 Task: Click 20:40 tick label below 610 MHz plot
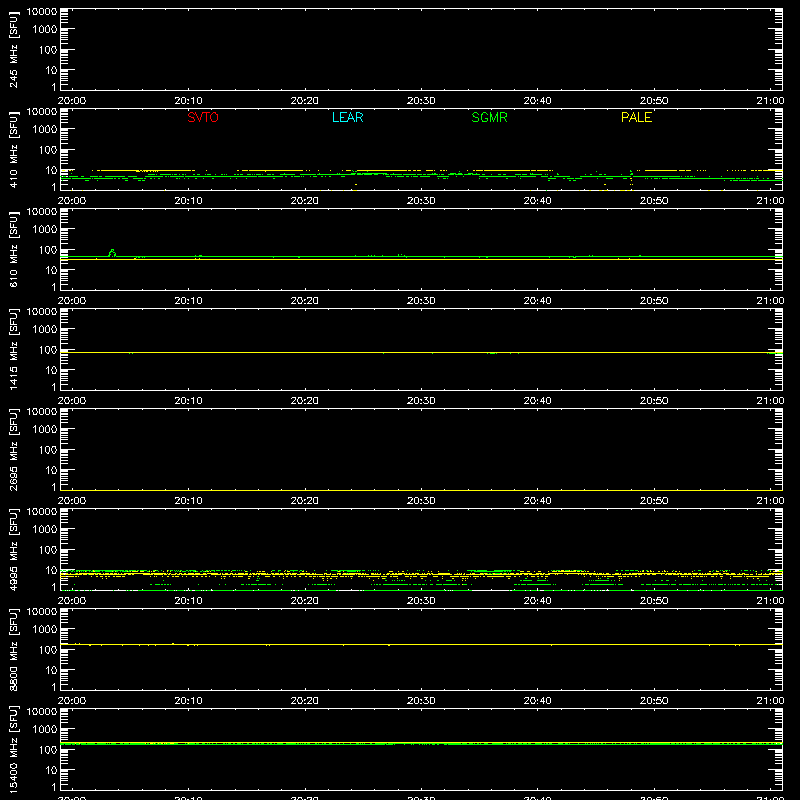click(x=537, y=301)
